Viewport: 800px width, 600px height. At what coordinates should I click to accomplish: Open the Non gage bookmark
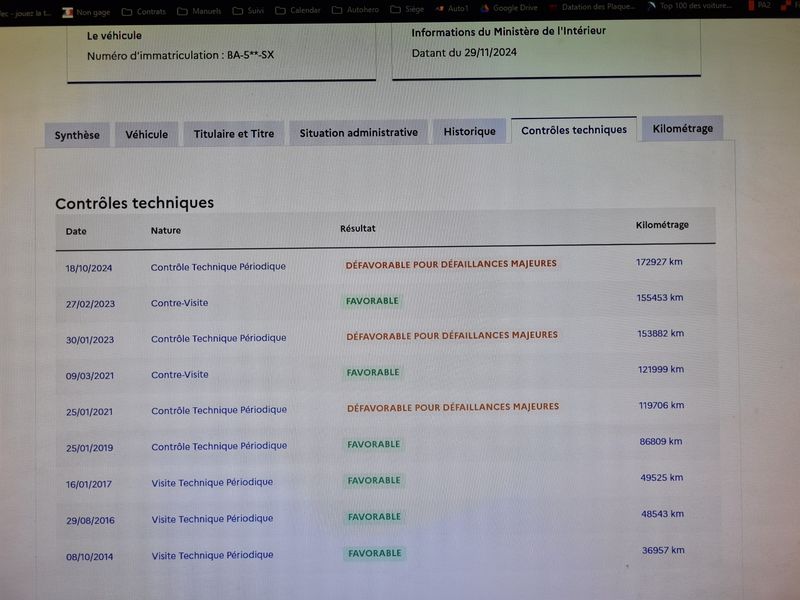[86, 12]
